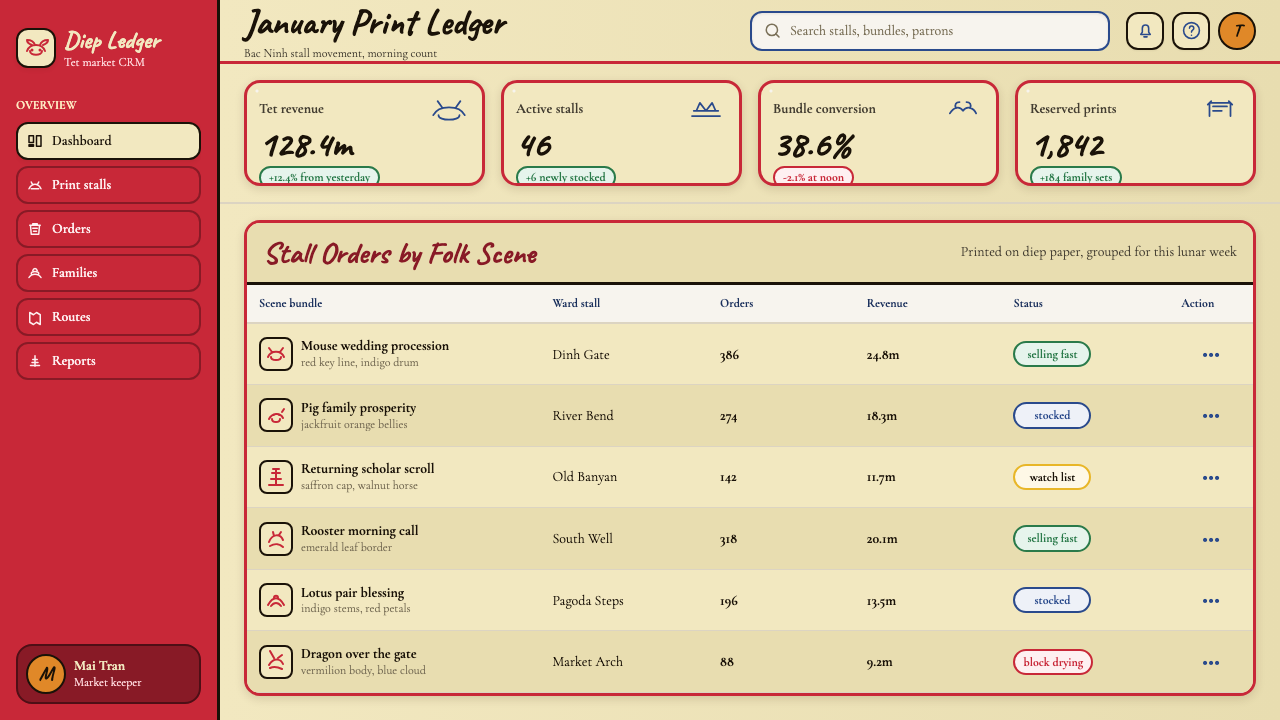Click the T user avatar button

pos(1237,31)
